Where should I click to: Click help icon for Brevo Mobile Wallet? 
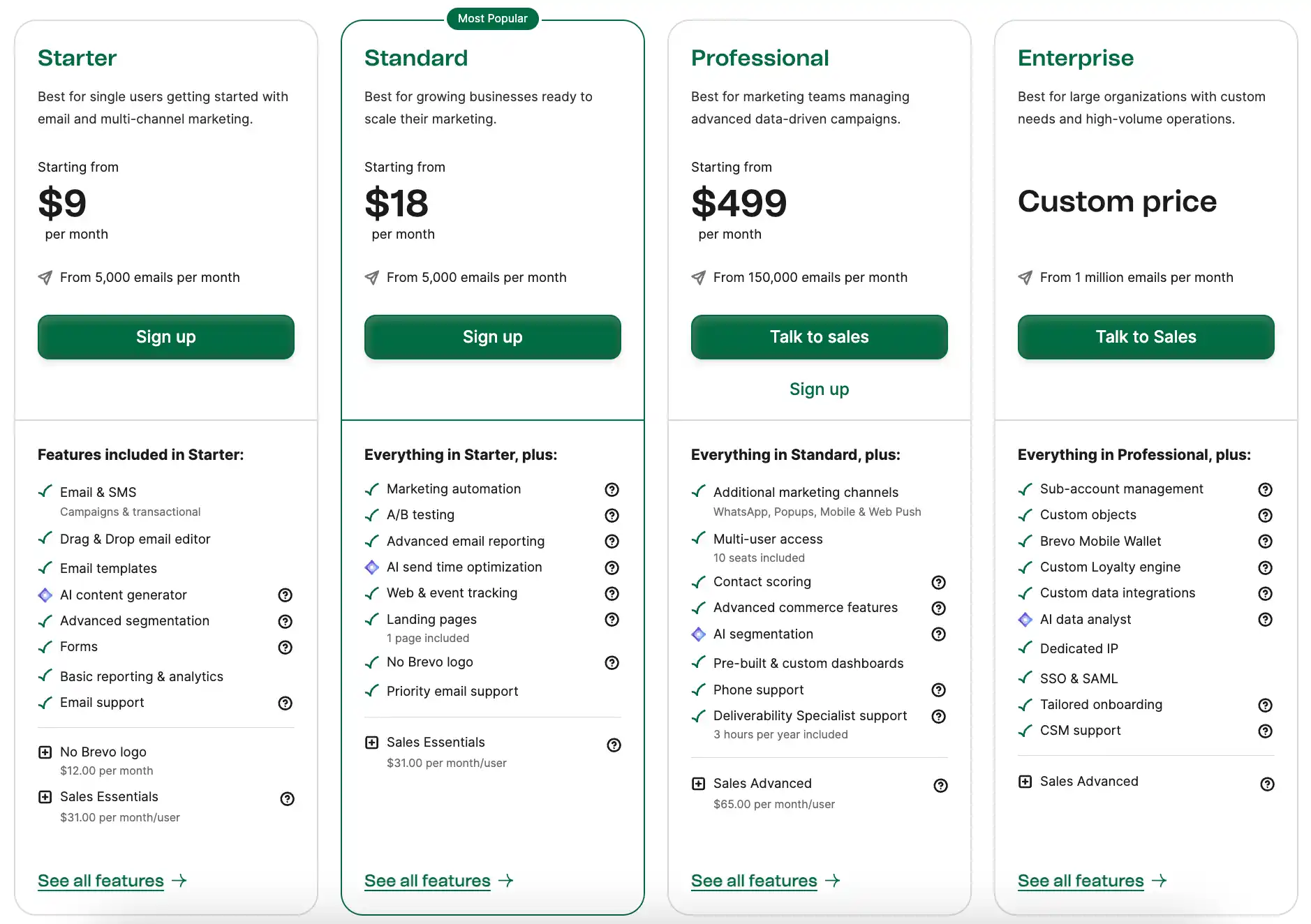pos(1265,541)
